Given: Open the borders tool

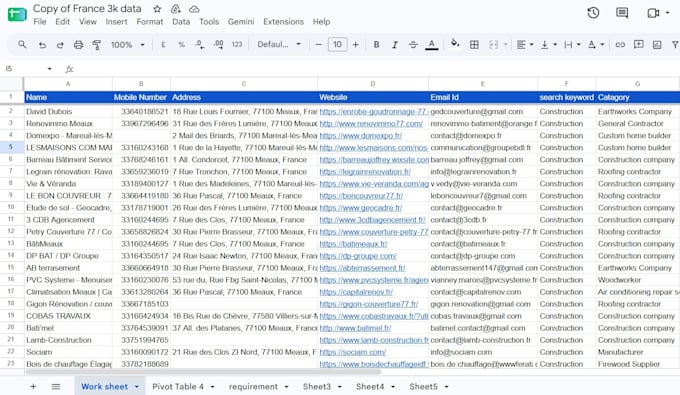Looking at the screenshot, I should pyautogui.click(x=474, y=45).
